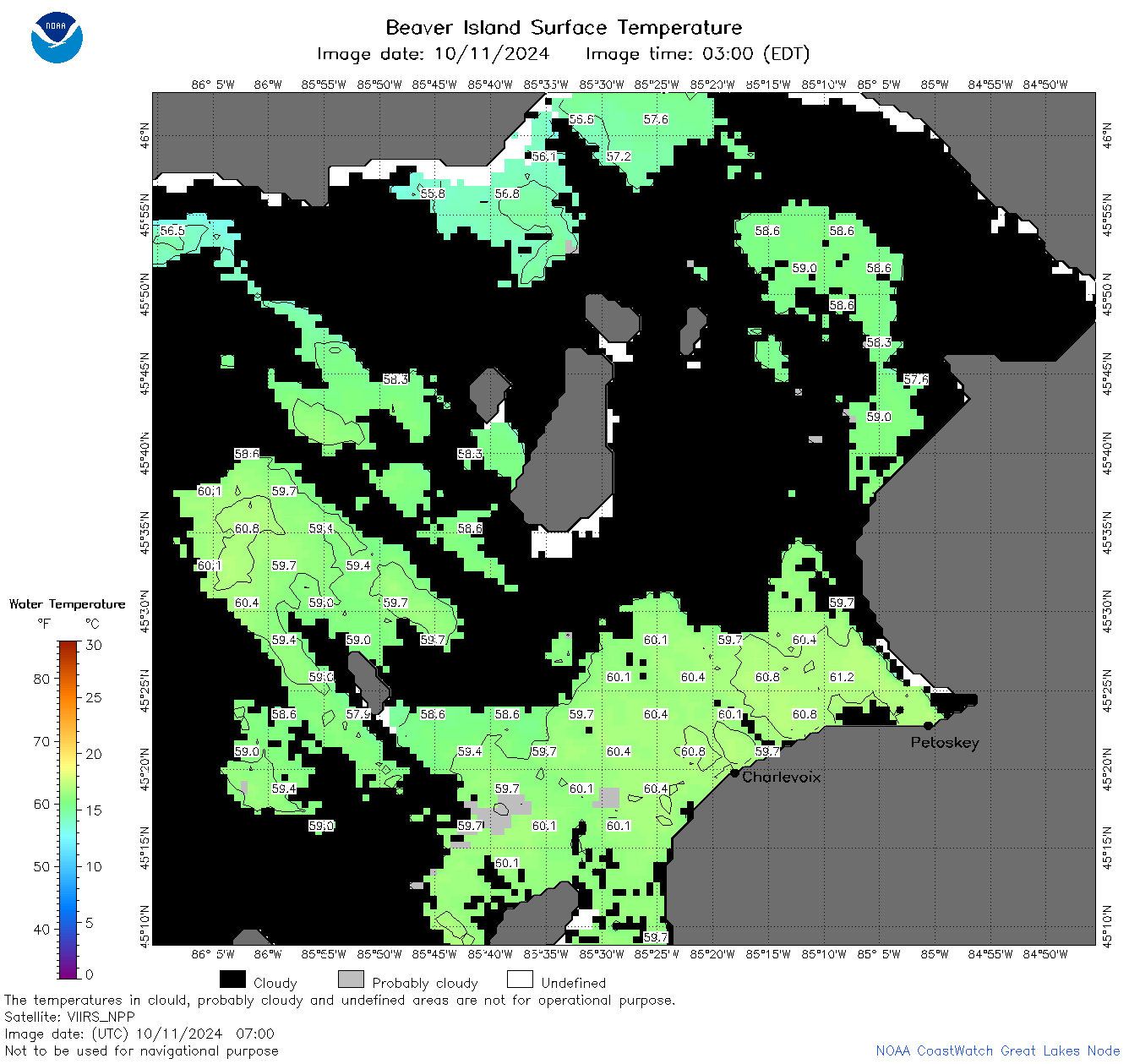Click the Probably cloudy legend label

425,983
